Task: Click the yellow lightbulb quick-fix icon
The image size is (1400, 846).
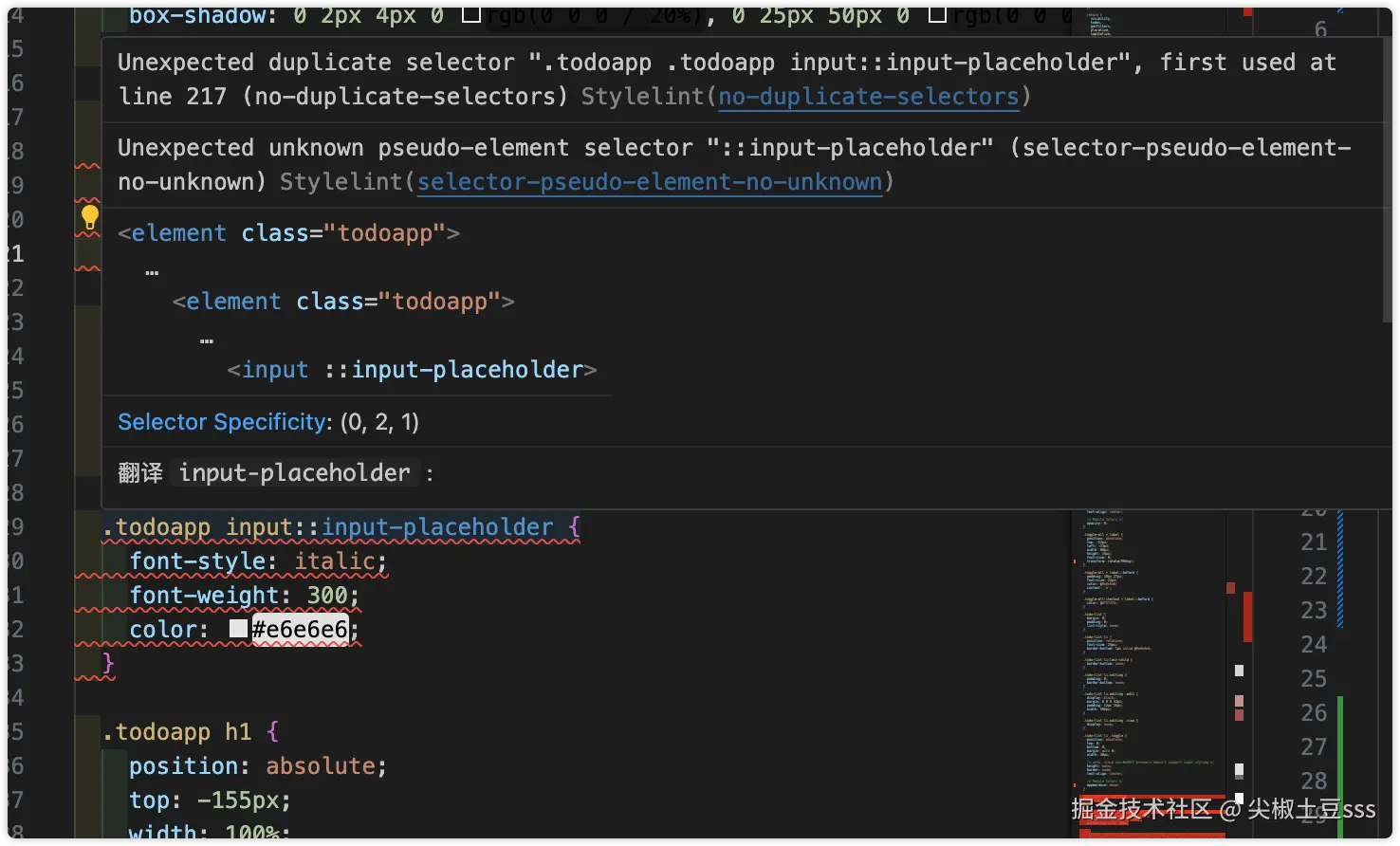Action: (x=89, y=218)
